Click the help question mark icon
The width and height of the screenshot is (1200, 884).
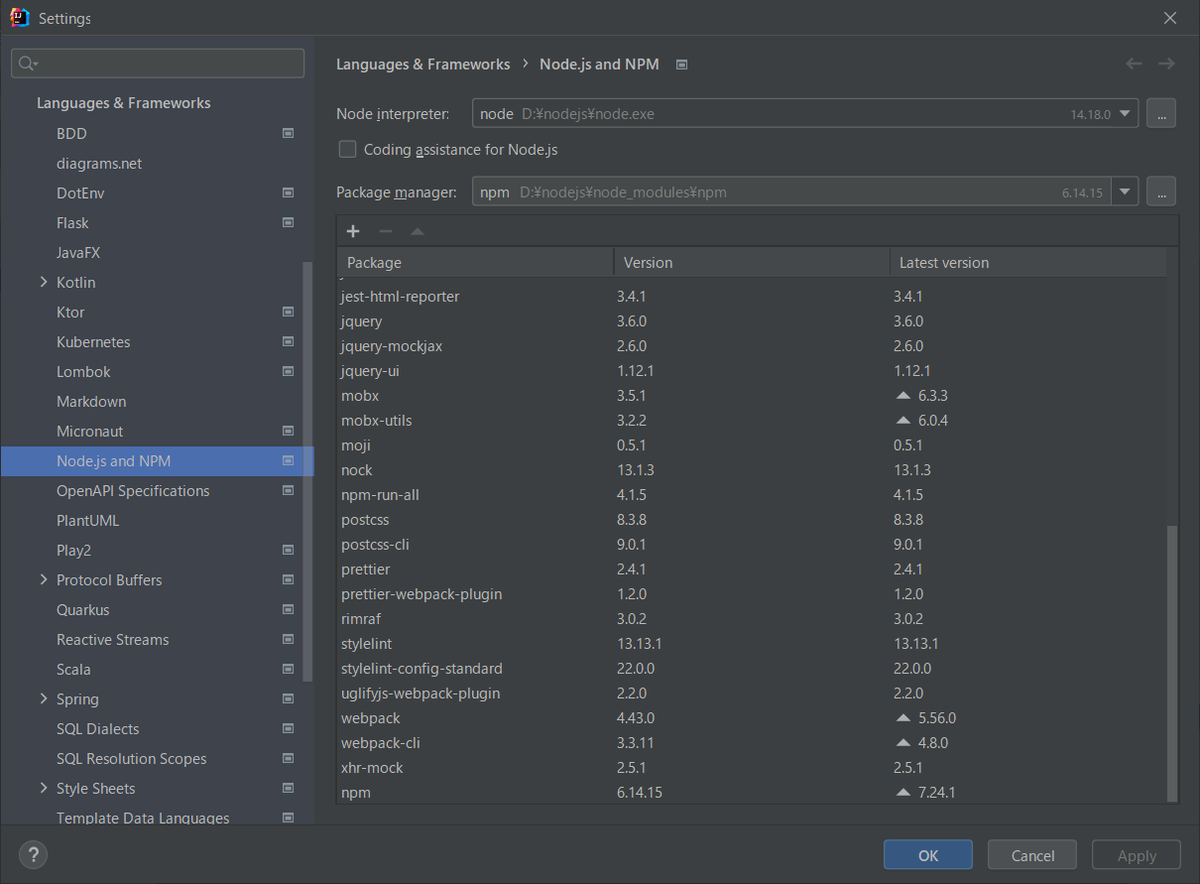pos(33,855)
